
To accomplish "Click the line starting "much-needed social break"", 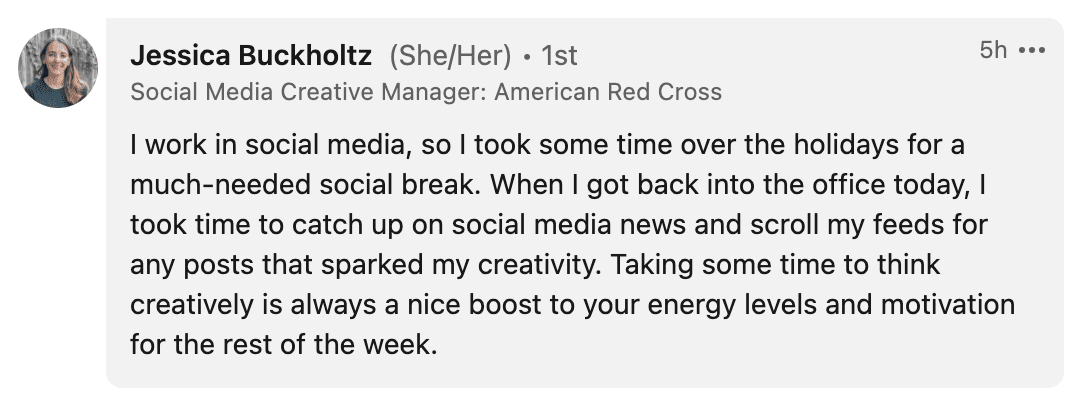I will click(559, 186).
